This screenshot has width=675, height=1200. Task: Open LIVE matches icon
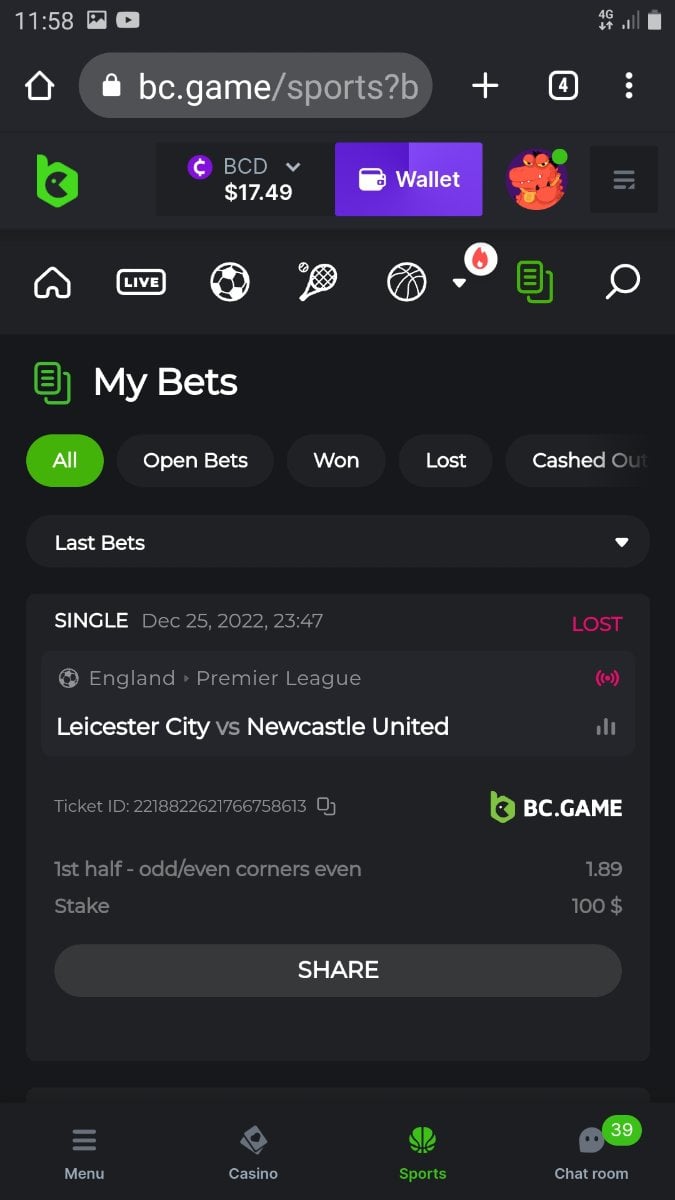click(141, 282)
